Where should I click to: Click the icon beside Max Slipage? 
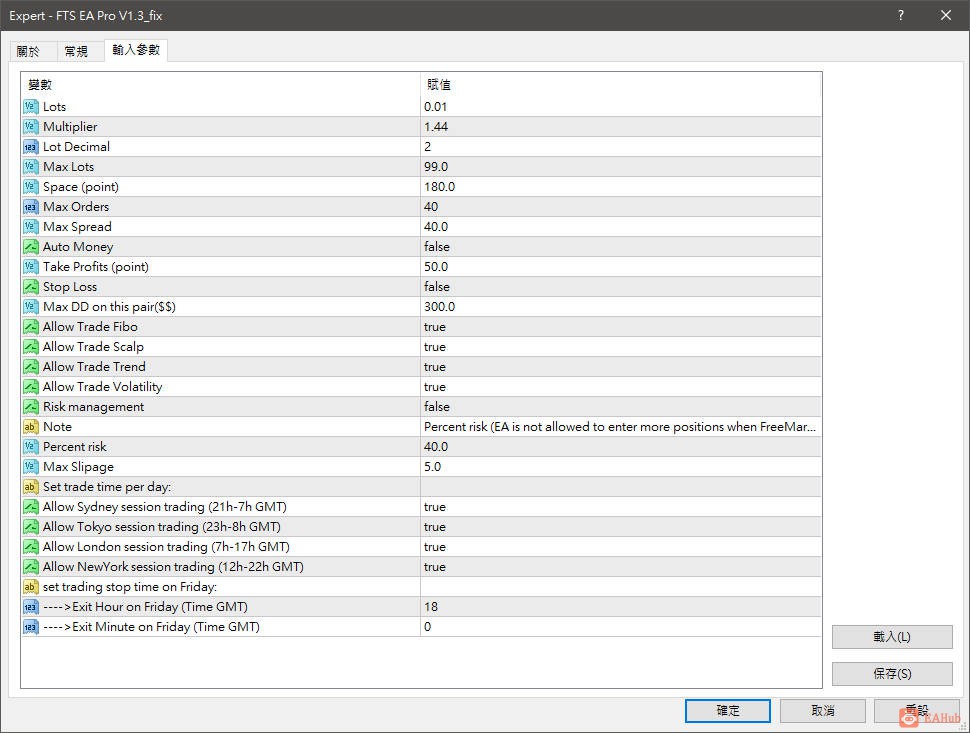point(30,466)
